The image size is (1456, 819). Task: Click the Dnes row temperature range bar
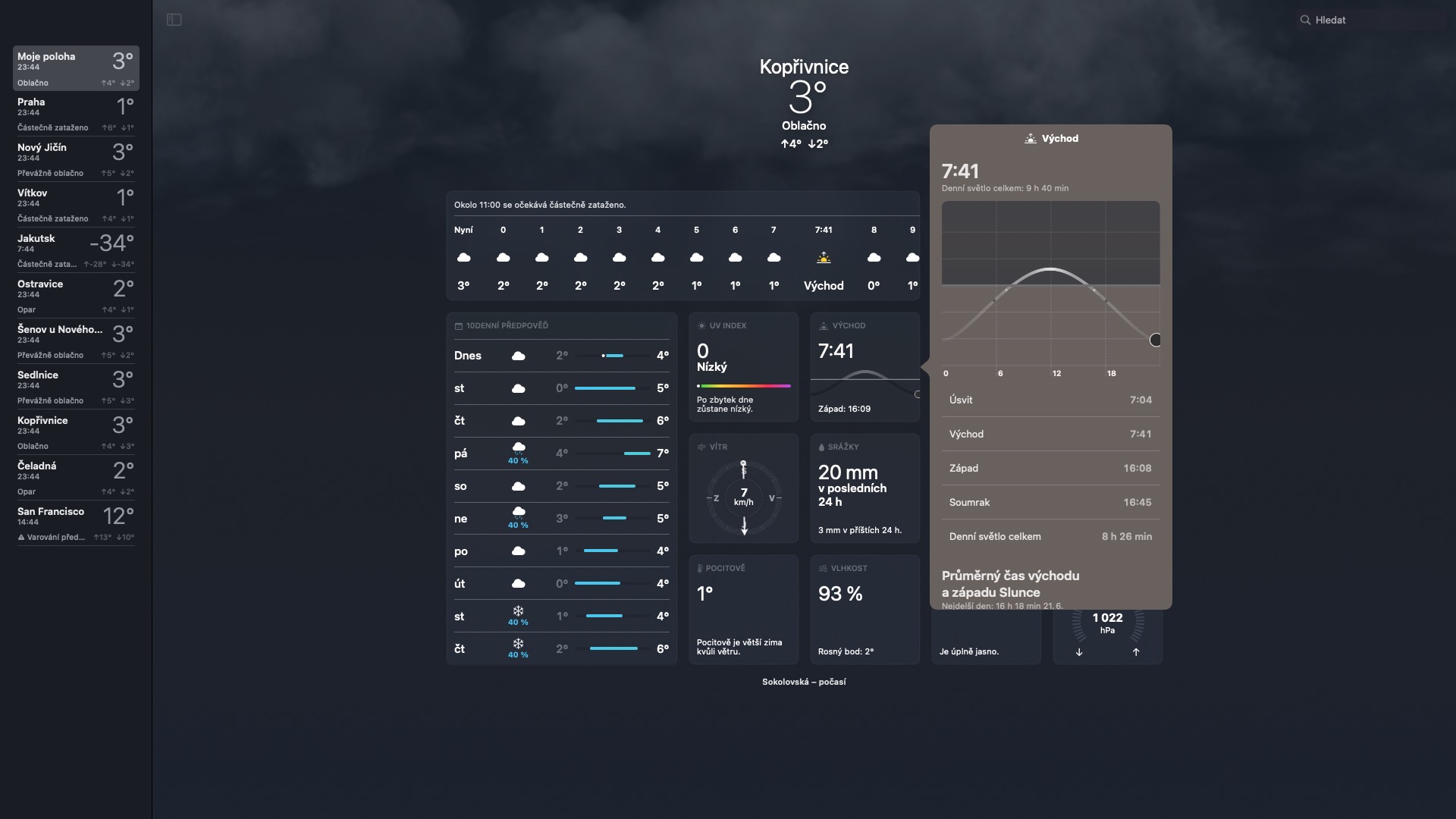(x=613, y=356)
